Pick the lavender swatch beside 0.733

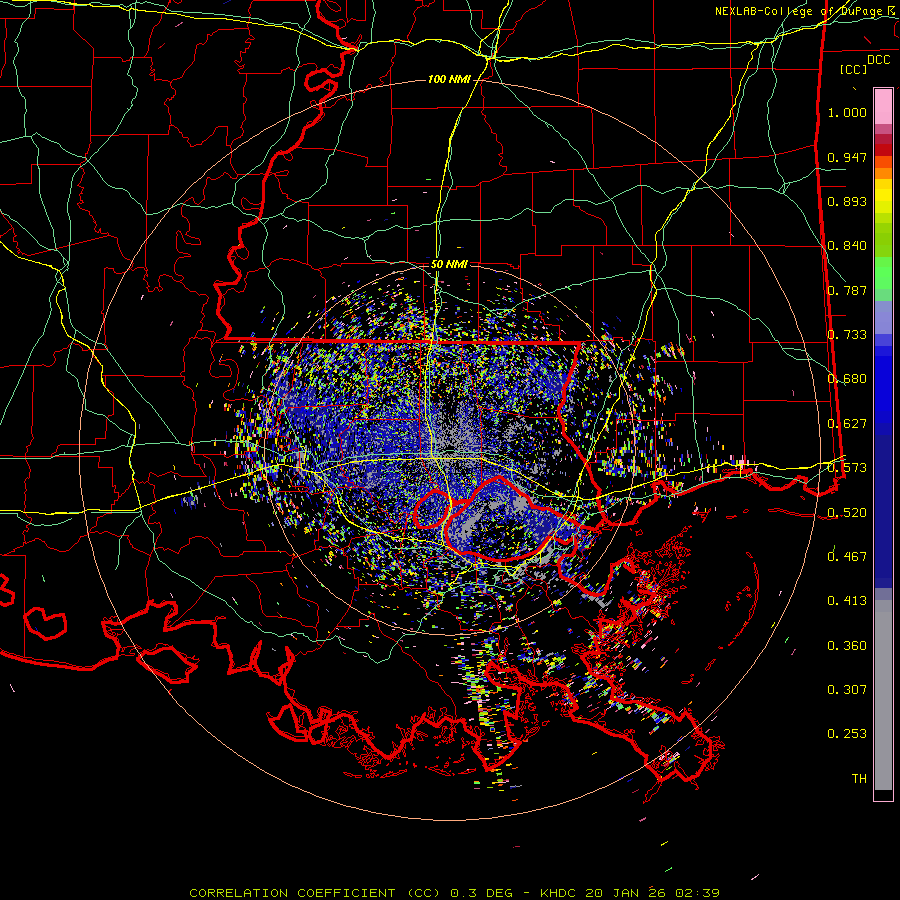883,317
